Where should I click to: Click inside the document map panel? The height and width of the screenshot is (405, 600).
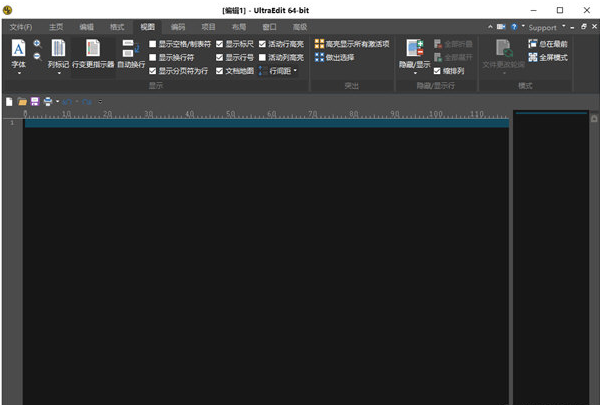click(551, 257)
